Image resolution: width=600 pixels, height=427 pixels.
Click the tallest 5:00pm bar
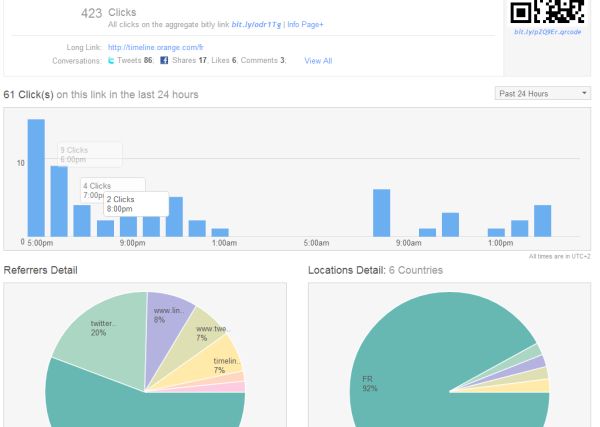[x=36, y=178]
